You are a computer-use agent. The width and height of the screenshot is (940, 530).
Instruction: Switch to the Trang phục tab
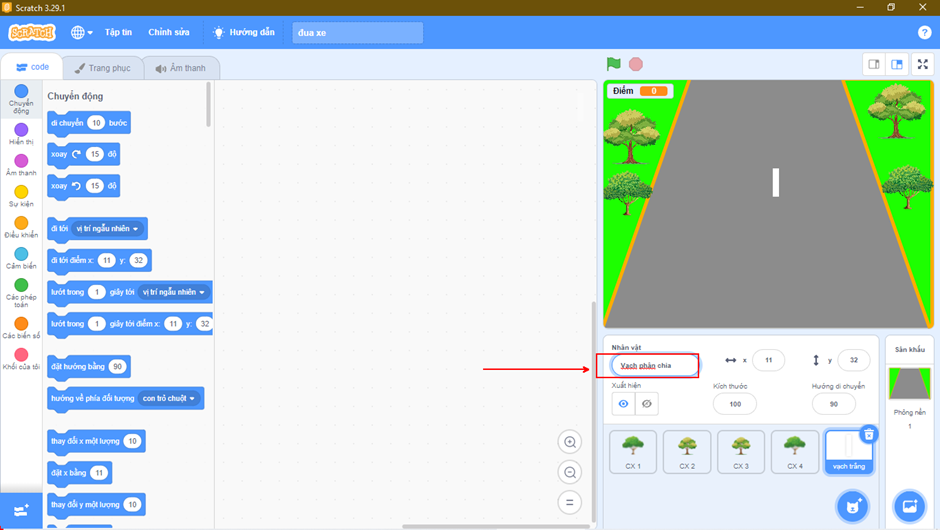(x=103, y=68)
